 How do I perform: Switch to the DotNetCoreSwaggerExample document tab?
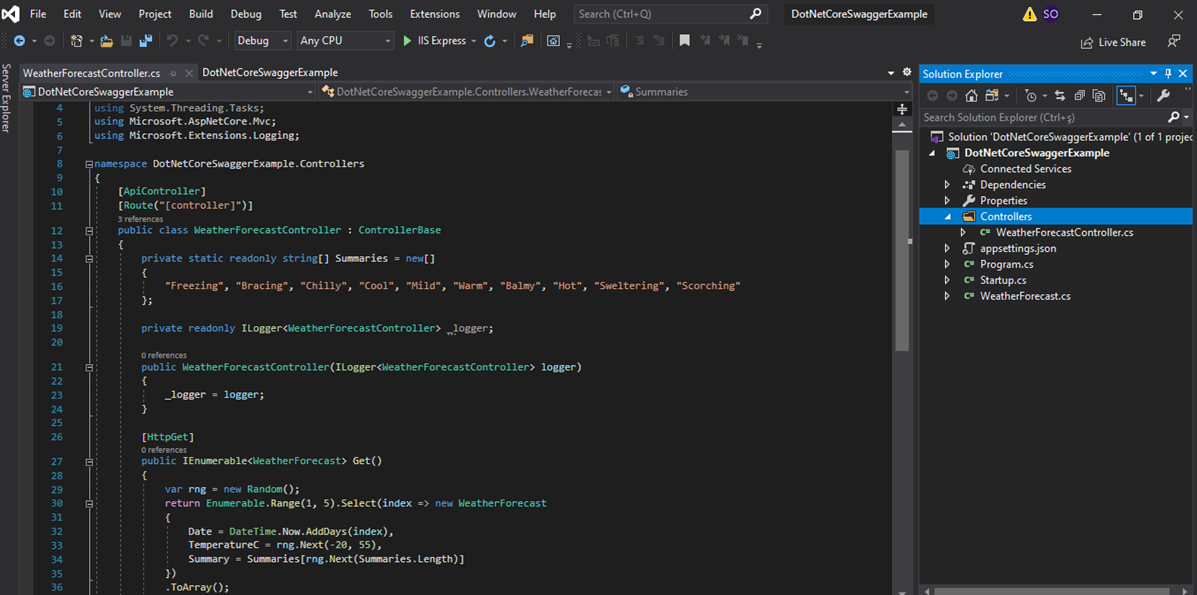point(270,73)
